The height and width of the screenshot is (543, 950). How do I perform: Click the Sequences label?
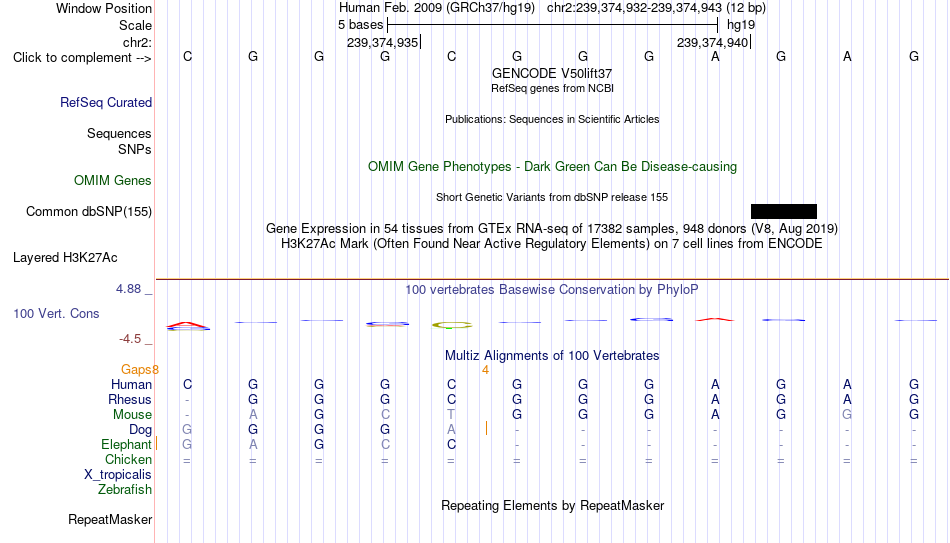click(119, 133)
